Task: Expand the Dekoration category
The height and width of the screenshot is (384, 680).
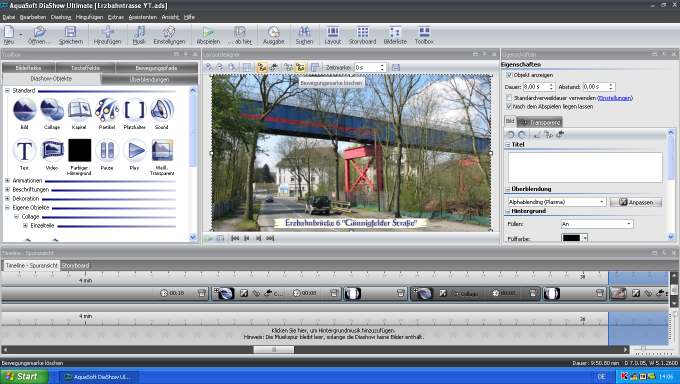Action: point(7,198)
